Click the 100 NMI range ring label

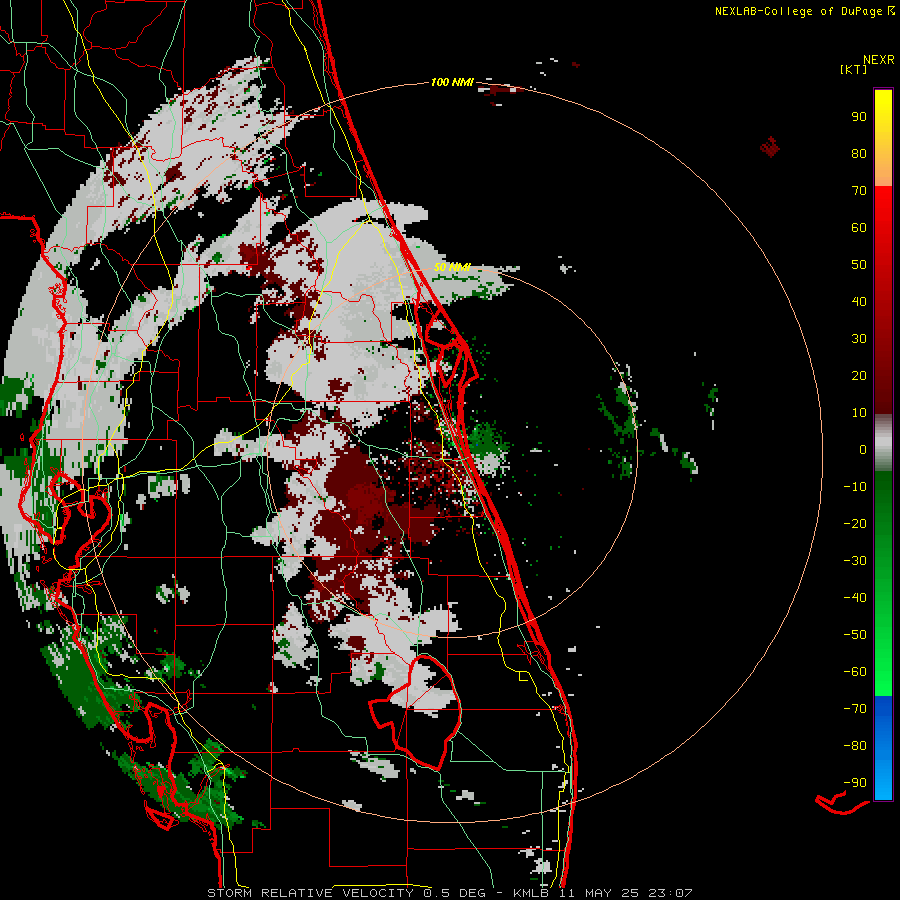[452, 82]
